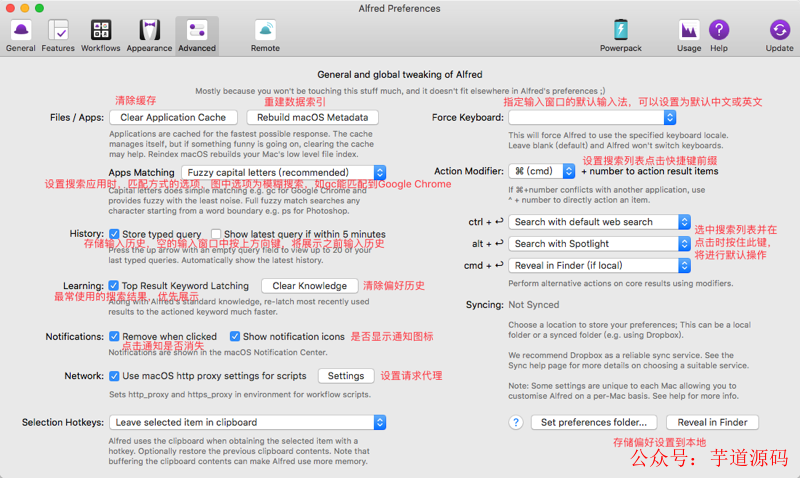This screenshot has width=800, height=478.
Task: Open the Action Modifier cmd dropdown
Action: tap(542, 171)
